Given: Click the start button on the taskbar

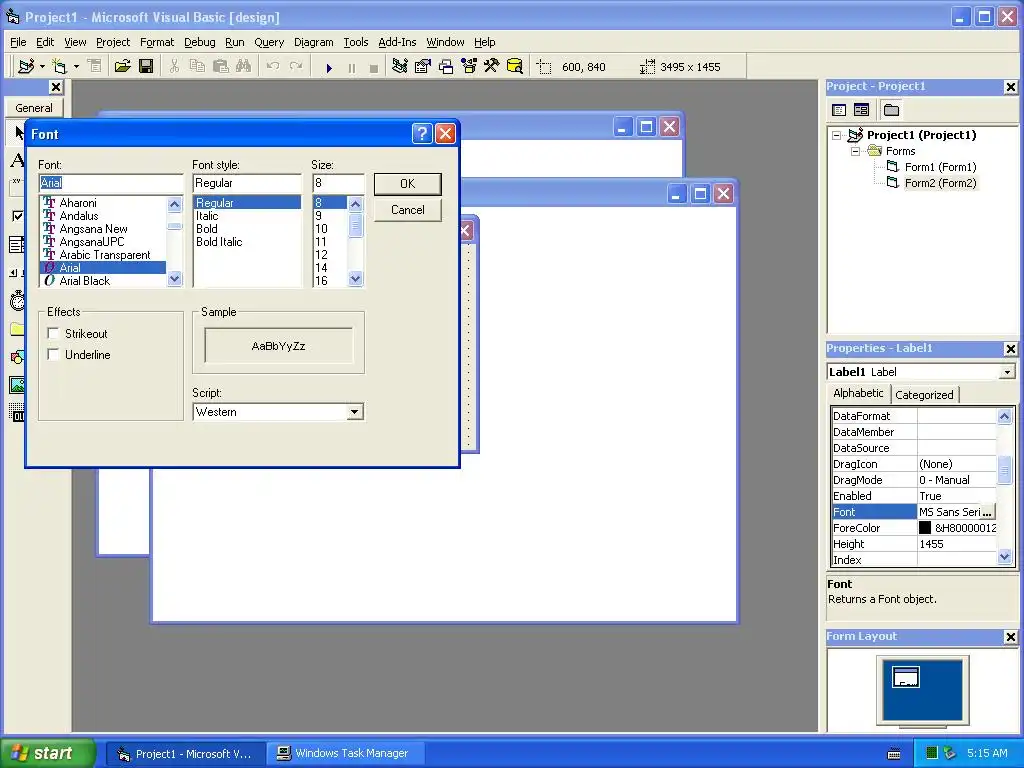Looking at the screenshot, I should point(48,753).
